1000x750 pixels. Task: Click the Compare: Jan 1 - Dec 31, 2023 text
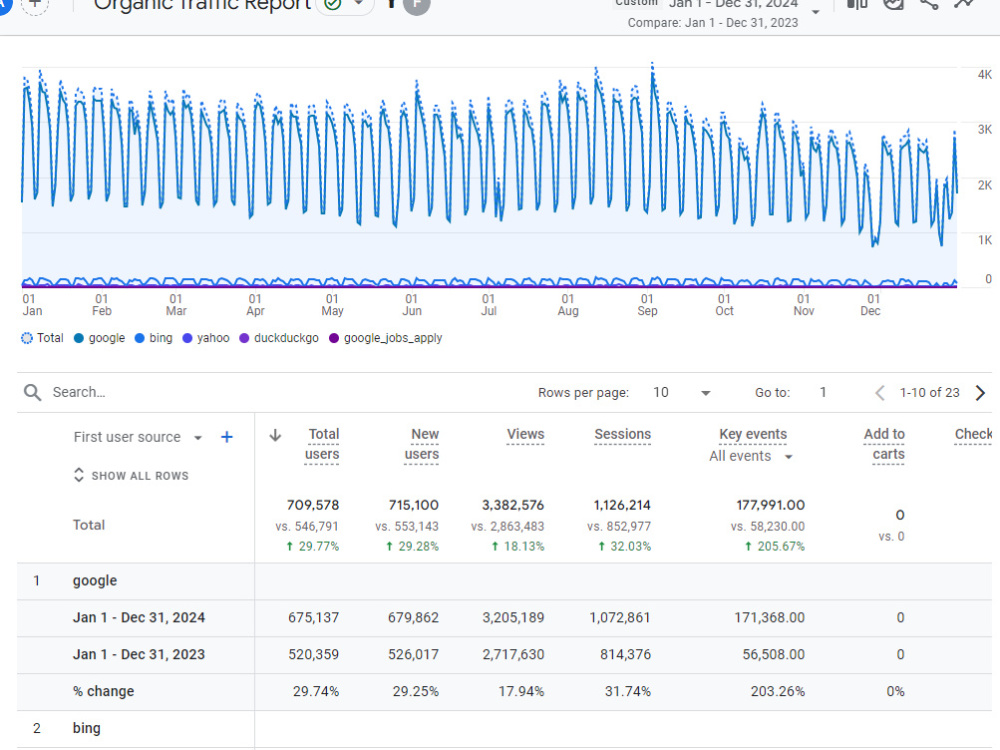pos(713,23)
